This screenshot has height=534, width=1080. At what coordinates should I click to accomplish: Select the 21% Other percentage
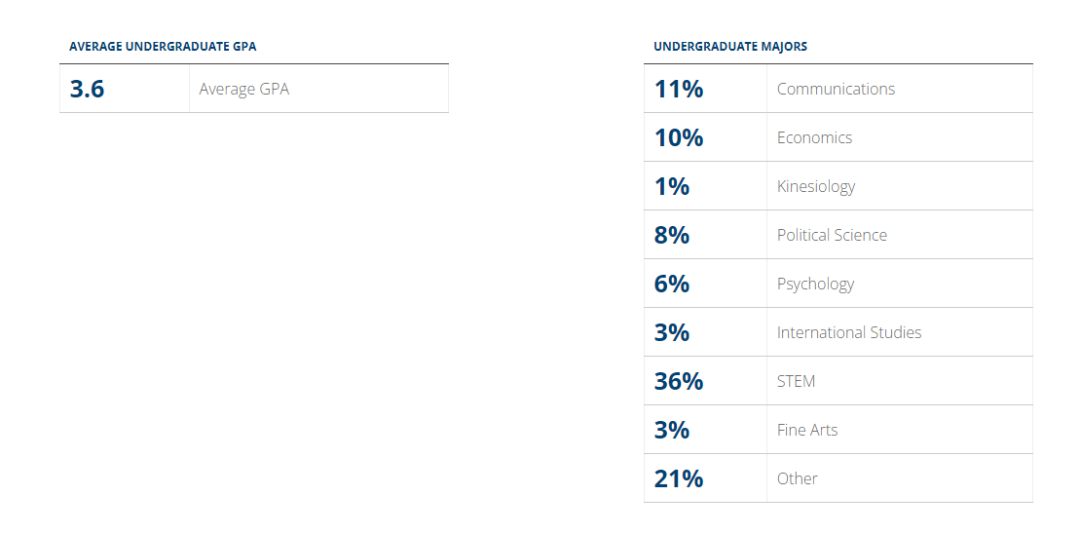coord(678,479)
